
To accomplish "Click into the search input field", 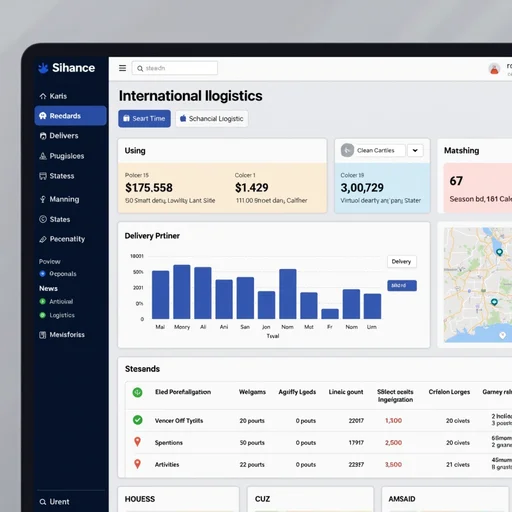I will (x=175, y=68).
